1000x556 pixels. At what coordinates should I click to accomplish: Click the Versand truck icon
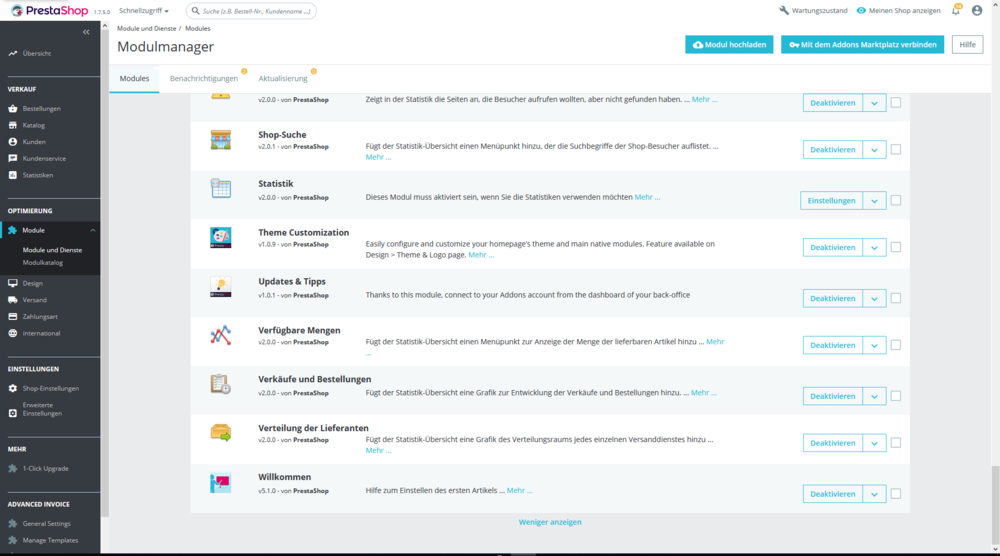(13, 300)
